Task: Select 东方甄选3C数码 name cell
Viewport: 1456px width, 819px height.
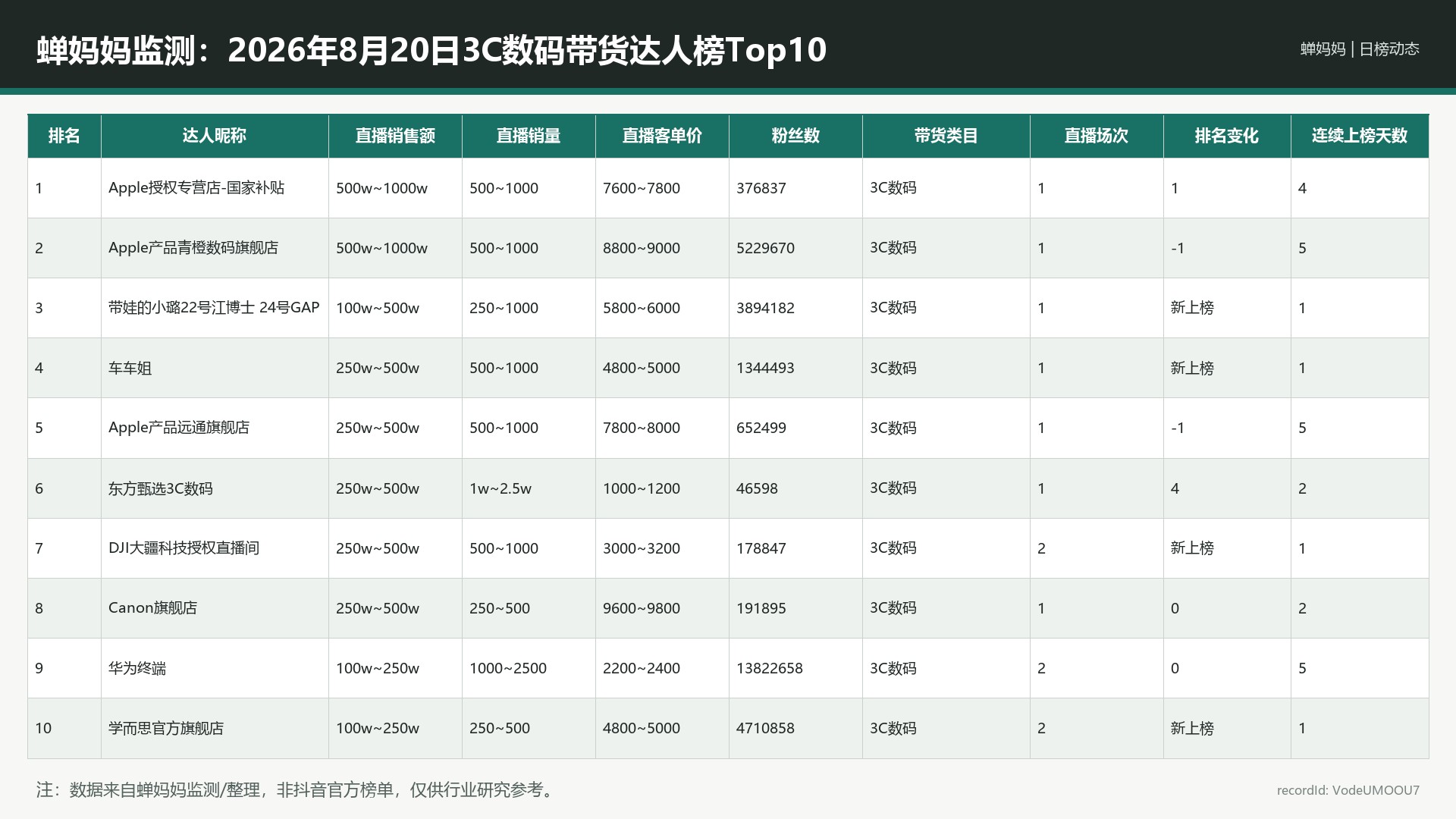Action: tap(215, 488)
